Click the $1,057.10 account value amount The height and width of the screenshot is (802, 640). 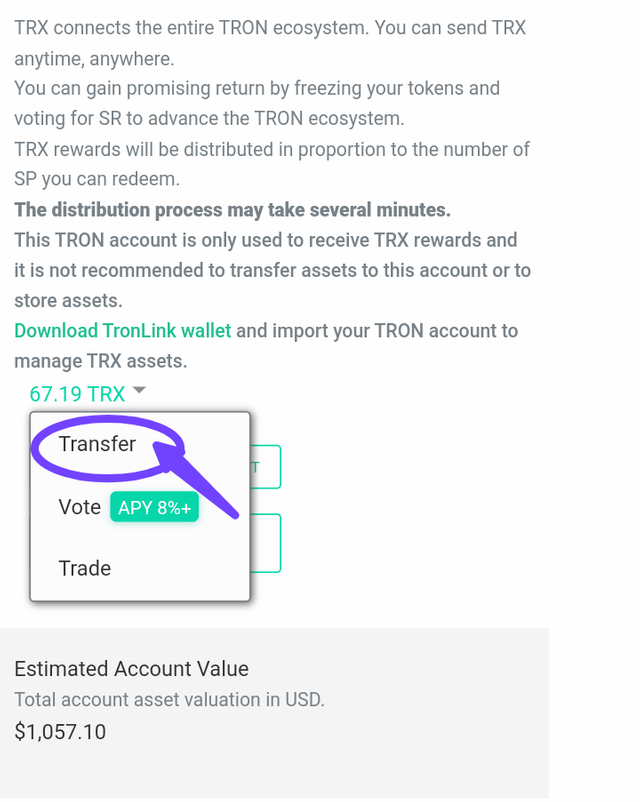coord(60,732)
